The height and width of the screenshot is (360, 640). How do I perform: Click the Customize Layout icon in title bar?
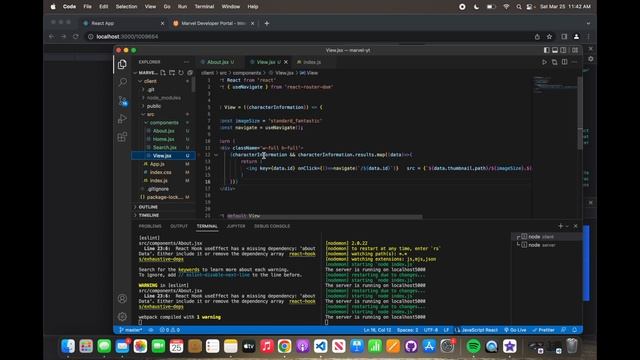575,50
